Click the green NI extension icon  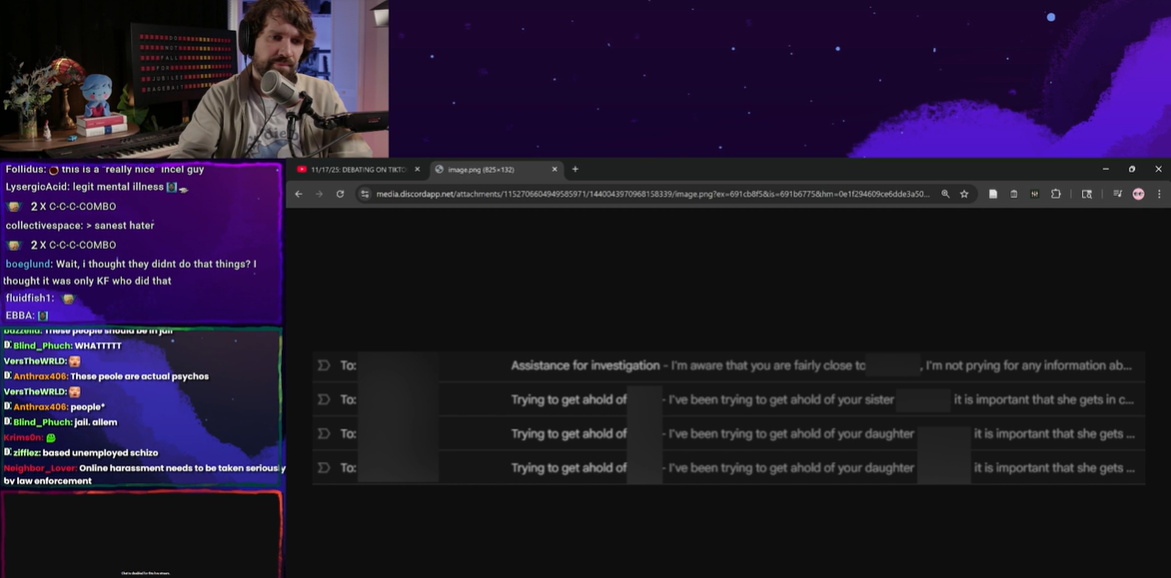1034,194
